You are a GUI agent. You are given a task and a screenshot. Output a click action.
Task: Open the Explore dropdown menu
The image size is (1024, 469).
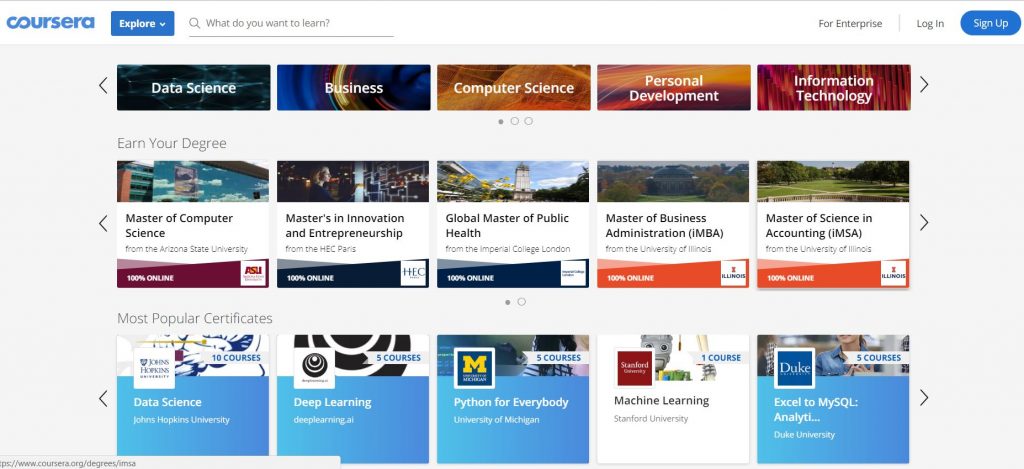pyautogui.click(x=142, y=24)
